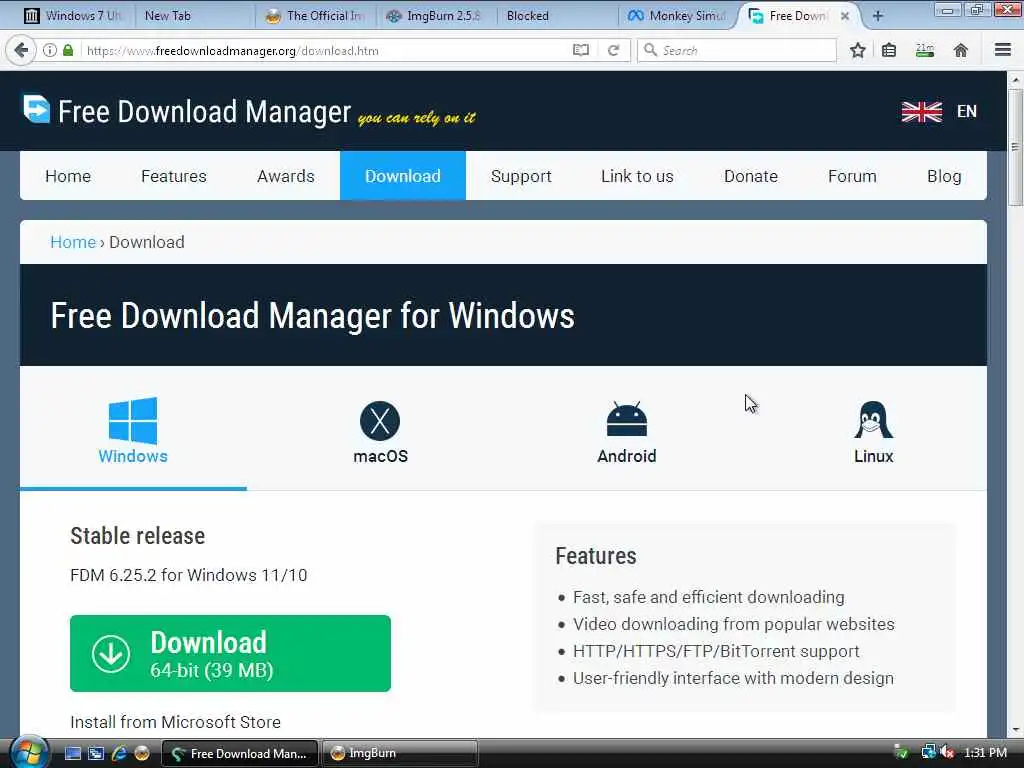Click the network tray icon

tap(928, 752)
